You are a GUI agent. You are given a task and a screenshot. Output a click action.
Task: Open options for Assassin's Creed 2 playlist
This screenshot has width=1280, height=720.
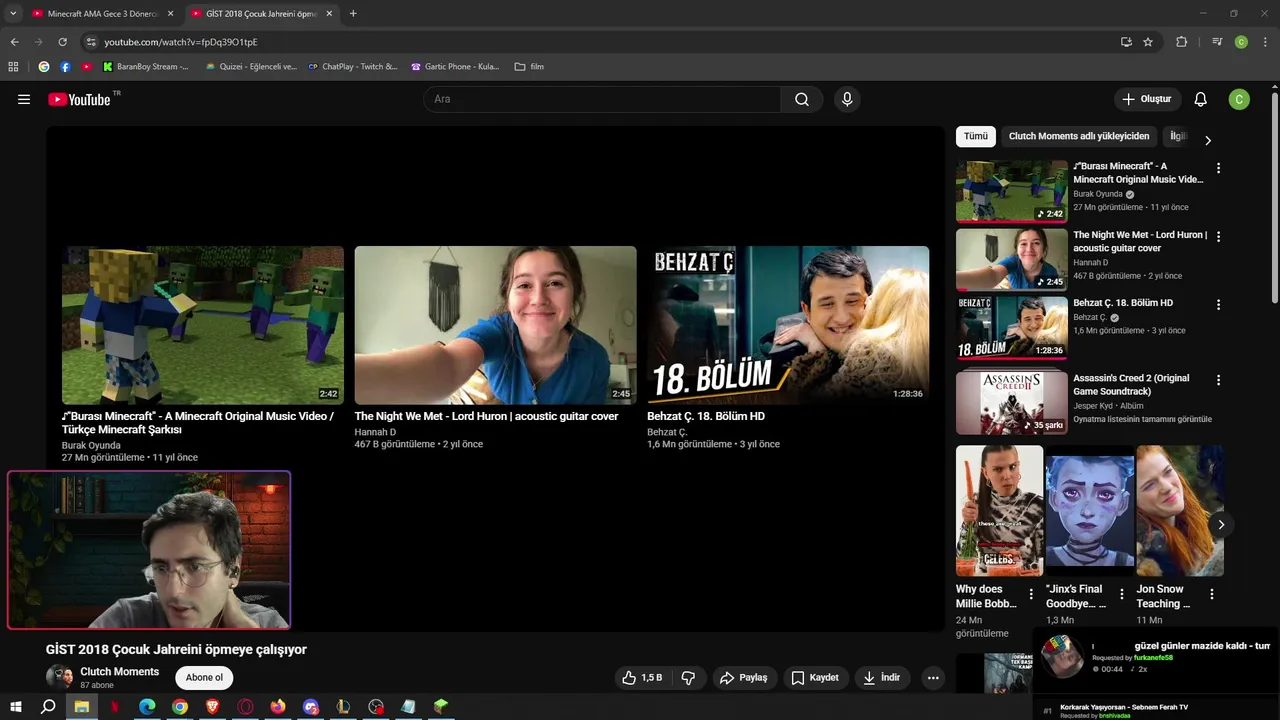1218,380
